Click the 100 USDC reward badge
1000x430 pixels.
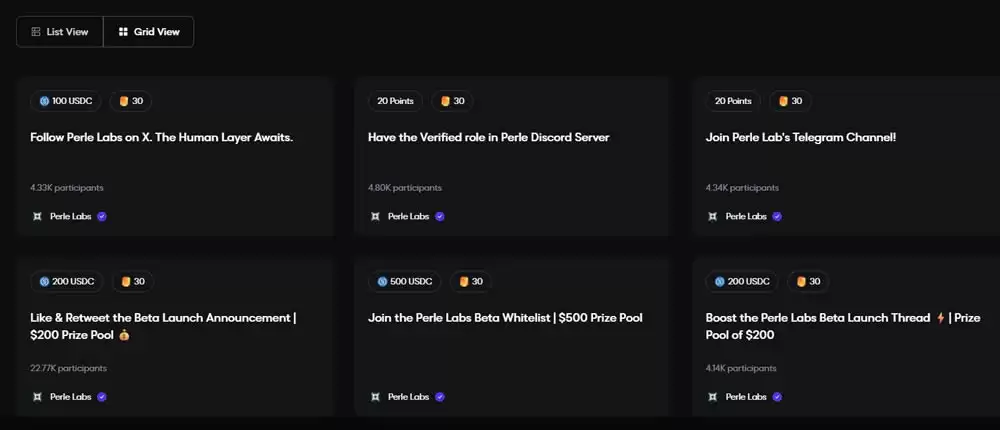pyautogui.click(x=65, y=101)
